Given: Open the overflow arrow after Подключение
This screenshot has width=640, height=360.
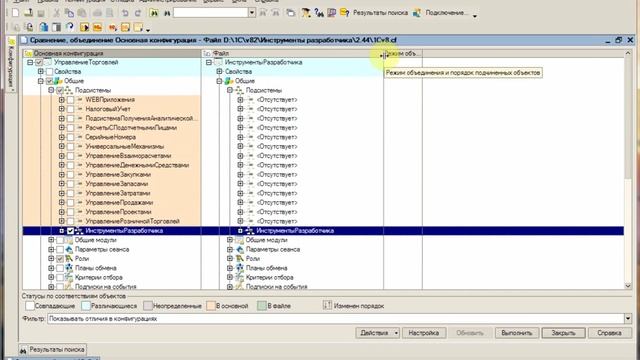Looking at the screenshot, I should 475,16.
